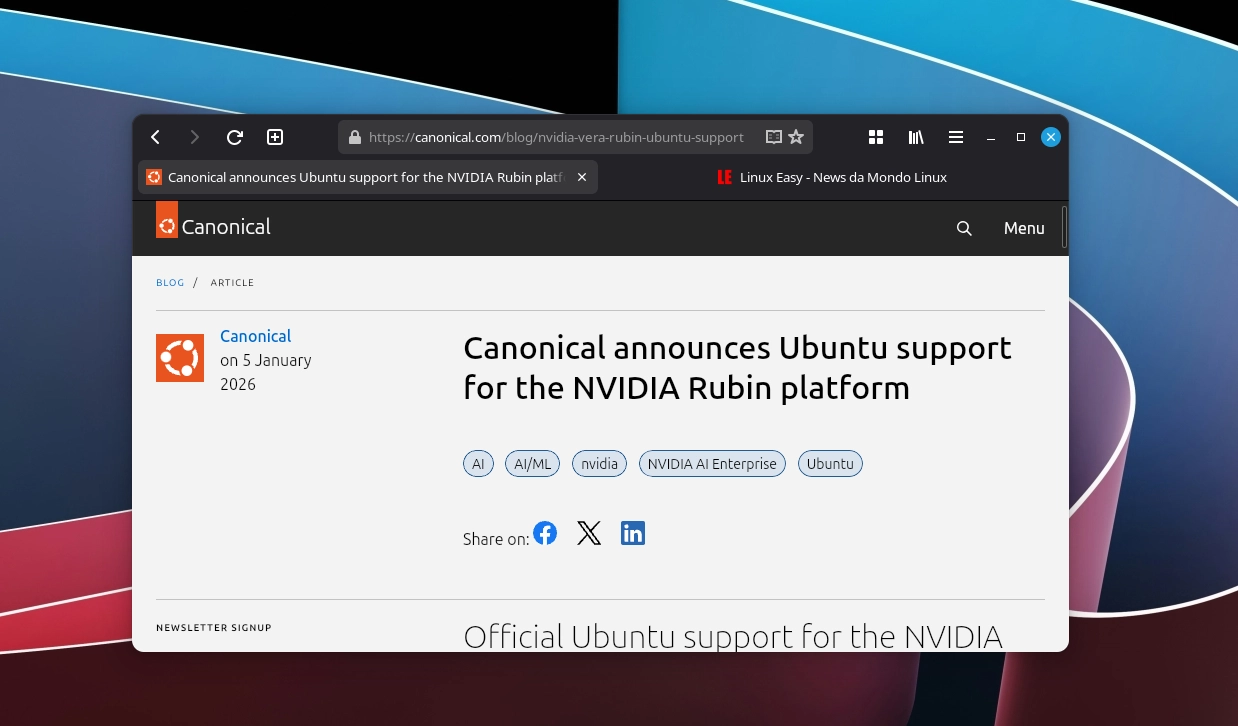Share the article on Facebook

(x=545, y=533)
